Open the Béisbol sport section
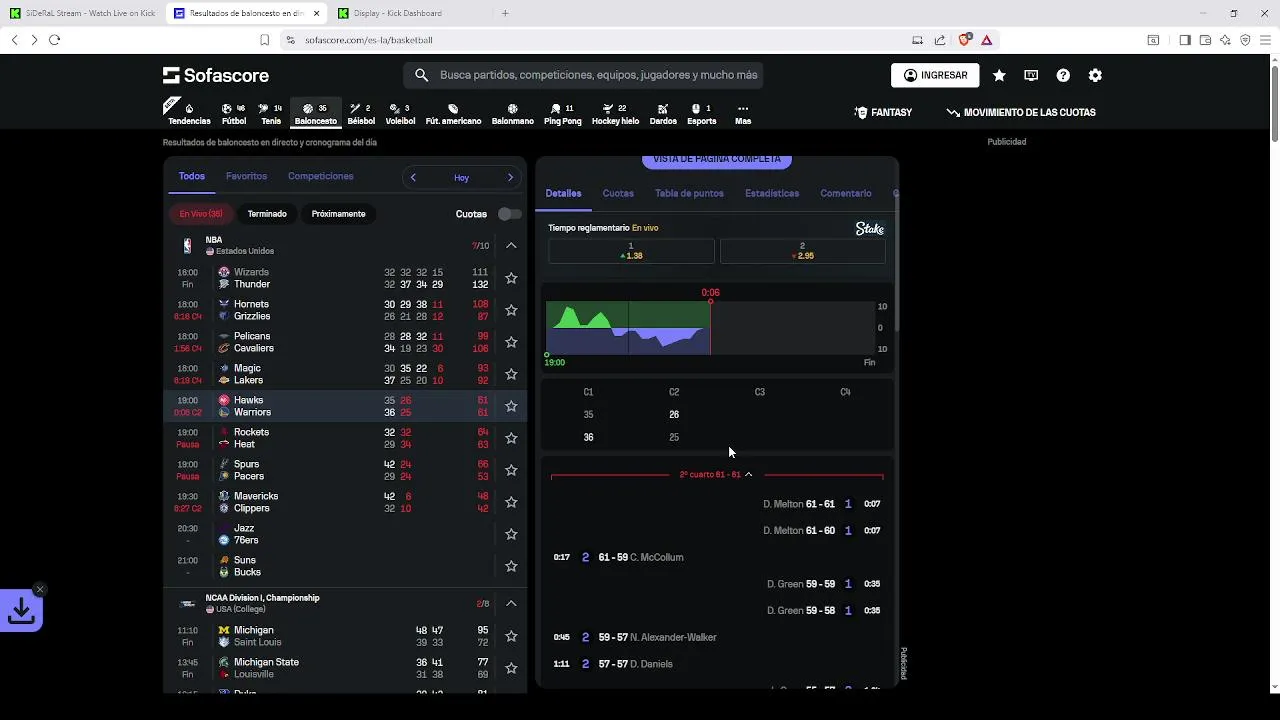The height and width of the screenshot is (720, 1280). 361,114
